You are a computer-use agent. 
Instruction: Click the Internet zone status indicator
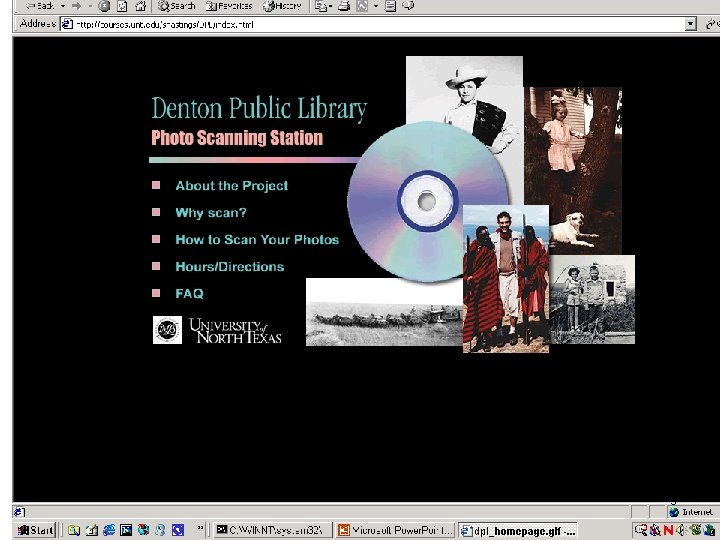[x=692, y=512]
